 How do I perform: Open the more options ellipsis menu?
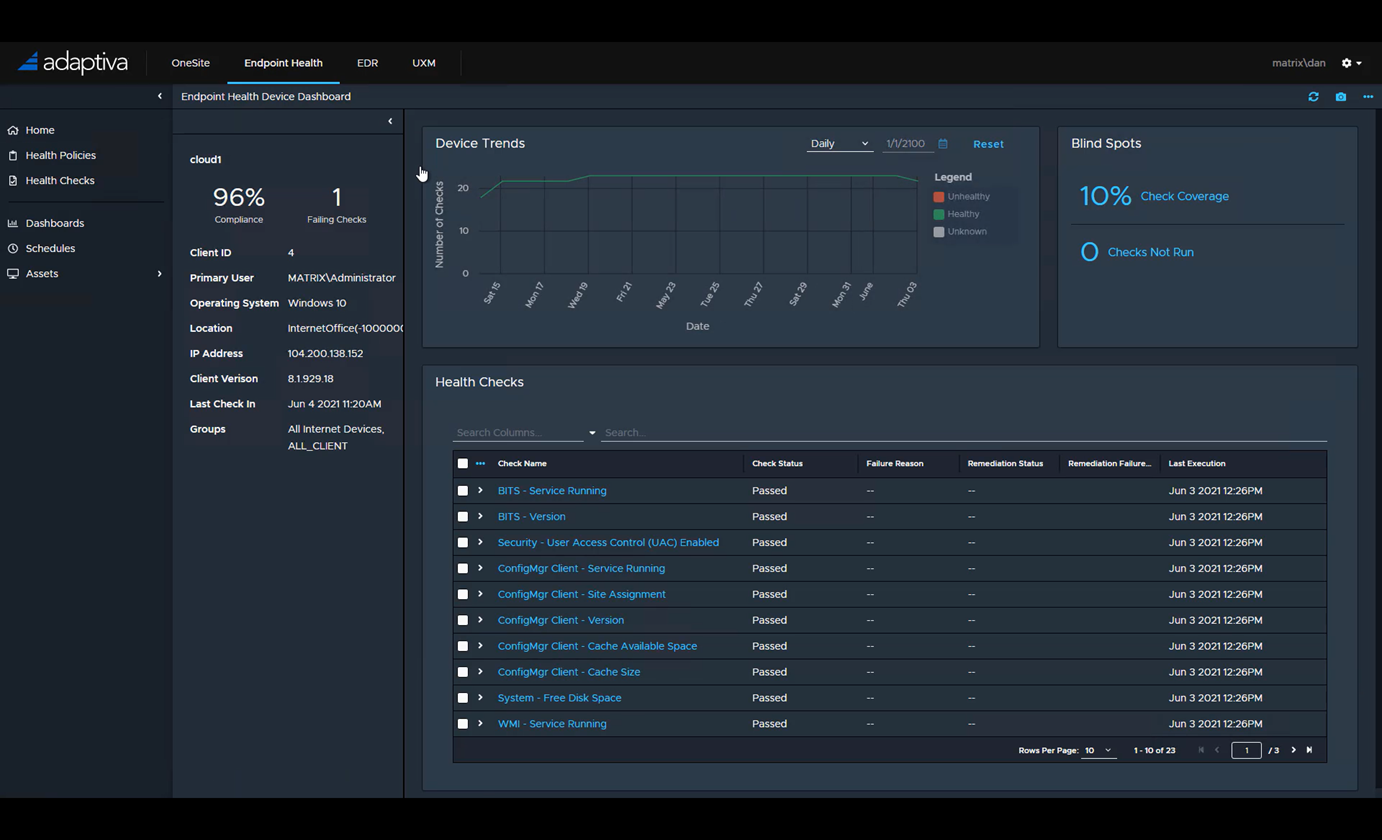click(1367, 97)
